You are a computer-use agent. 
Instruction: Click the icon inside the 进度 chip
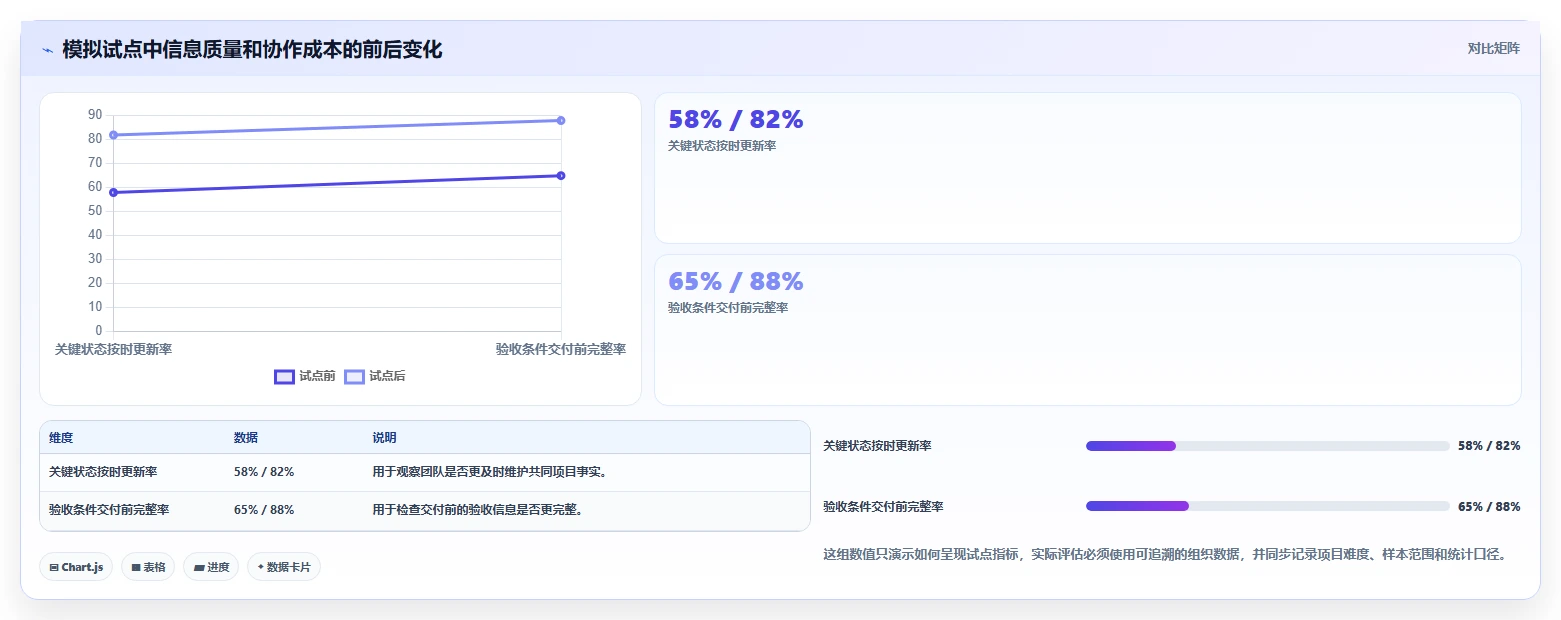click(x=199, y=567)
